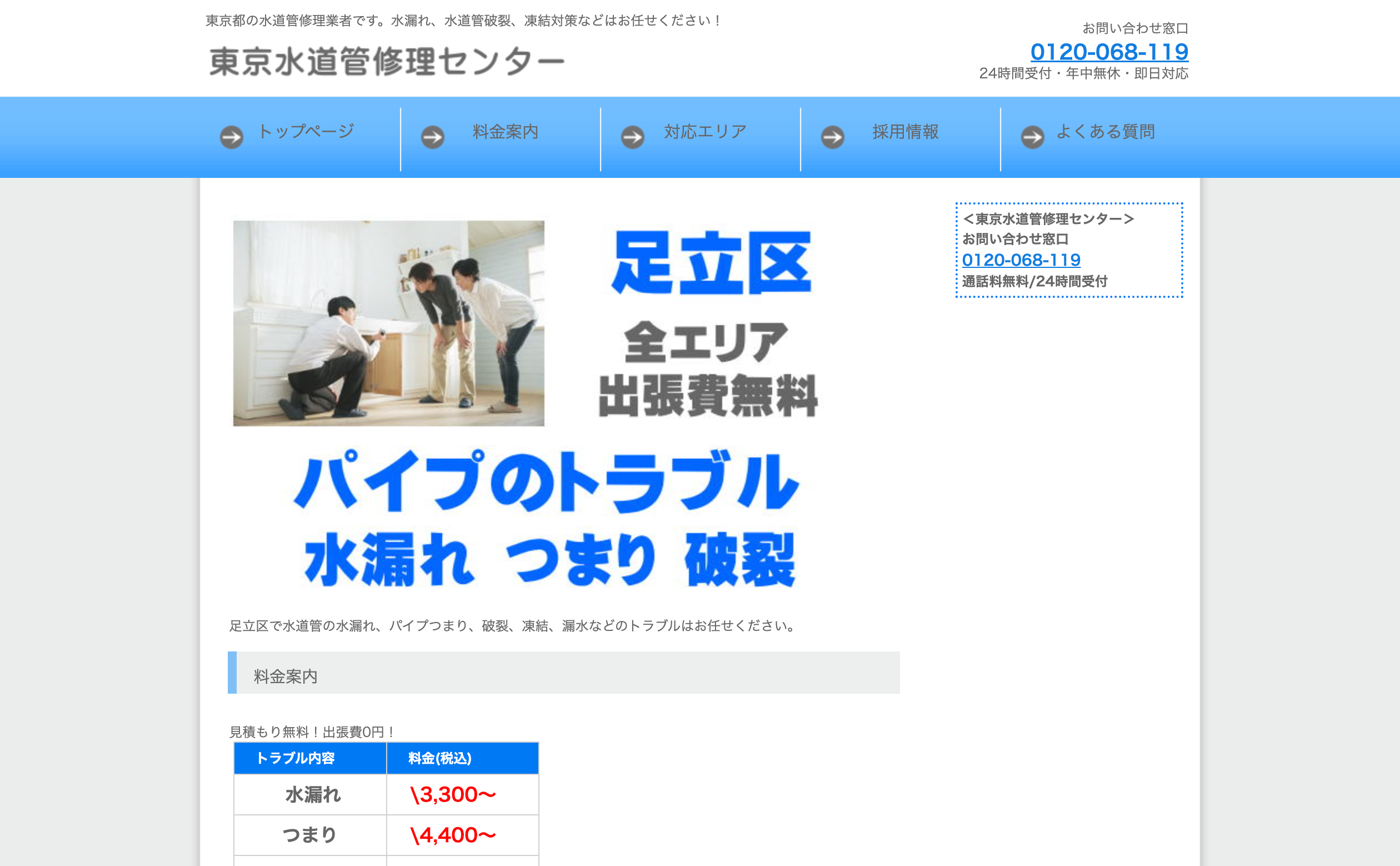Click the \3,300〜 price cell

tap(462, 795)
